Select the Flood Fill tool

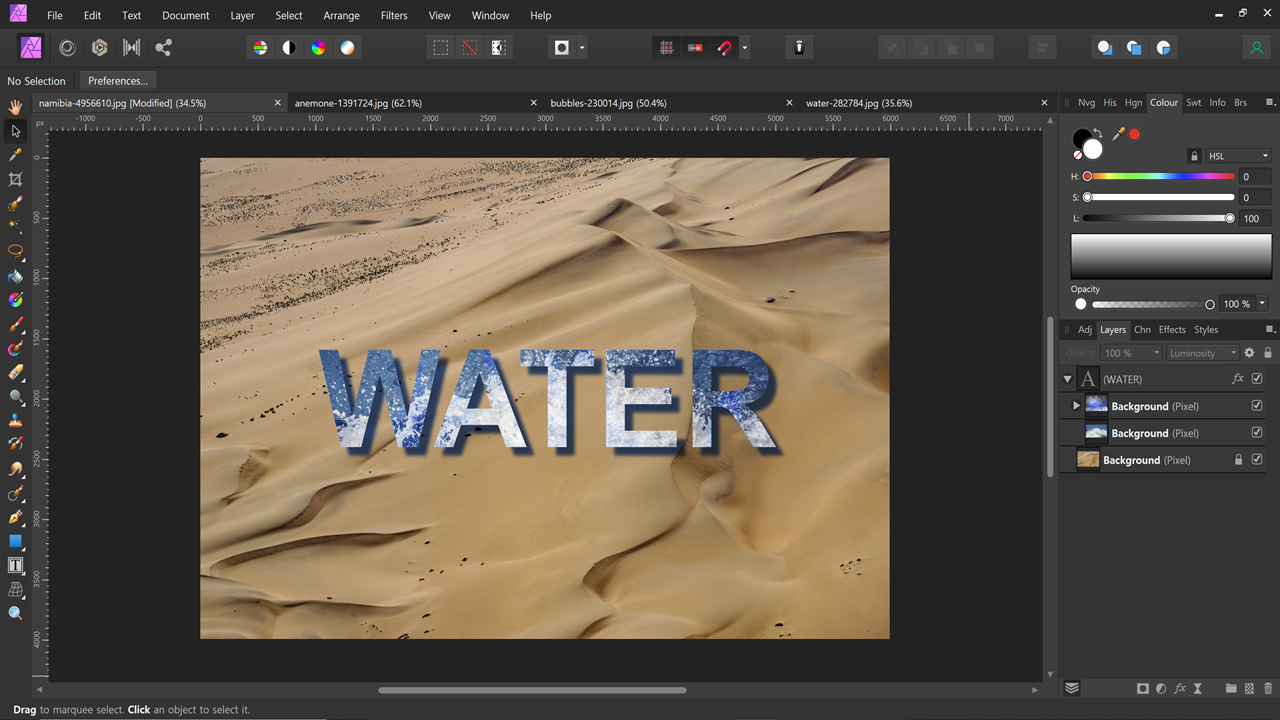[15, 275]
